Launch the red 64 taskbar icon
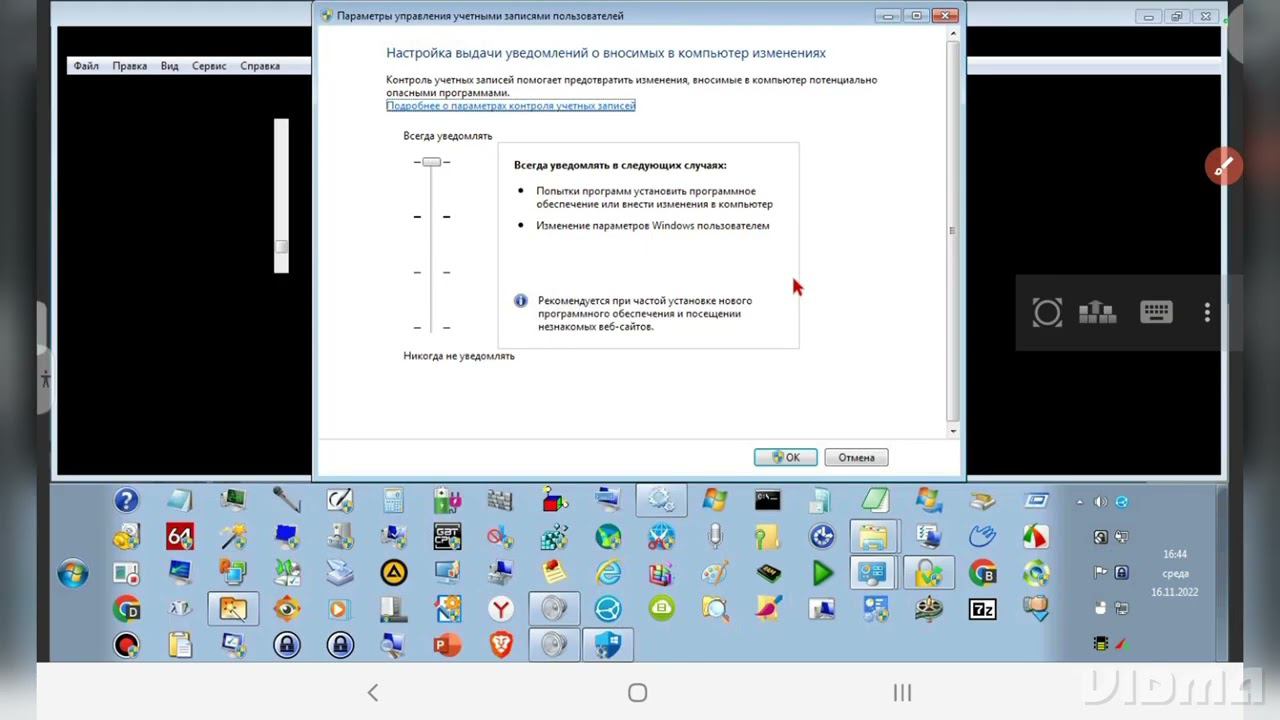 point(180,537)
